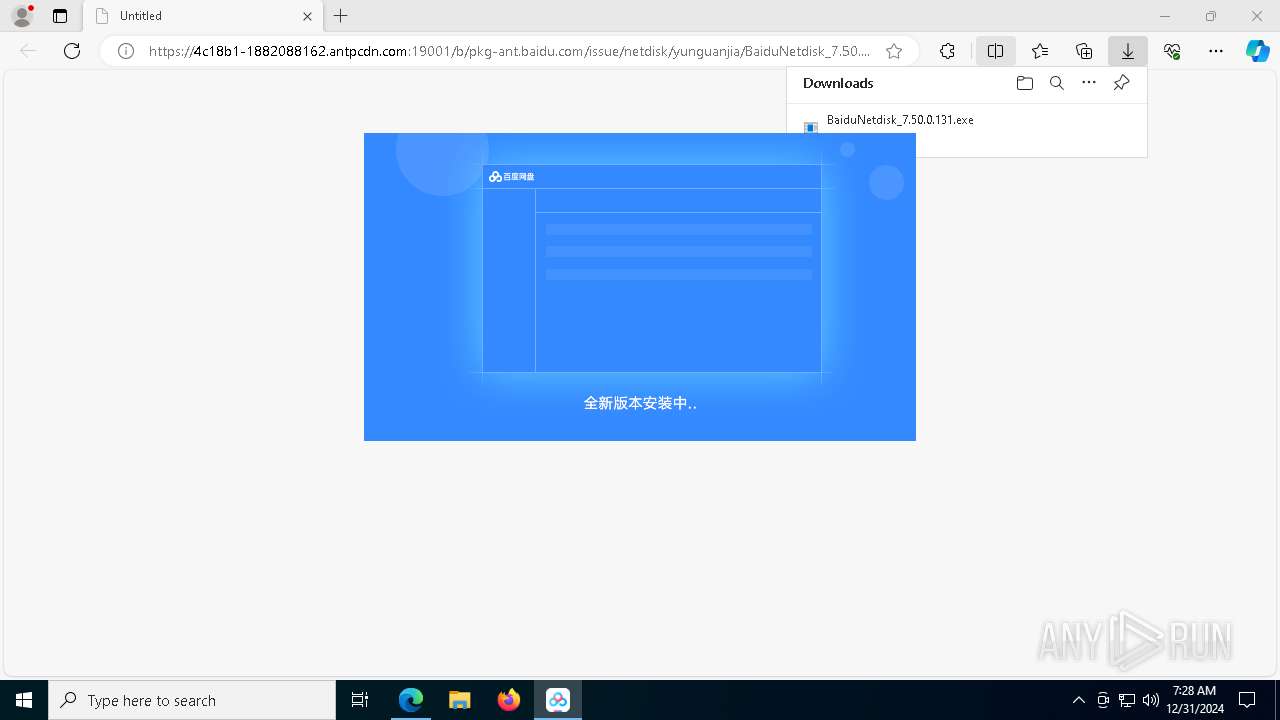Toggle the Downloads toolbar button
The image size is (1280, 720).
point(1128,51)
